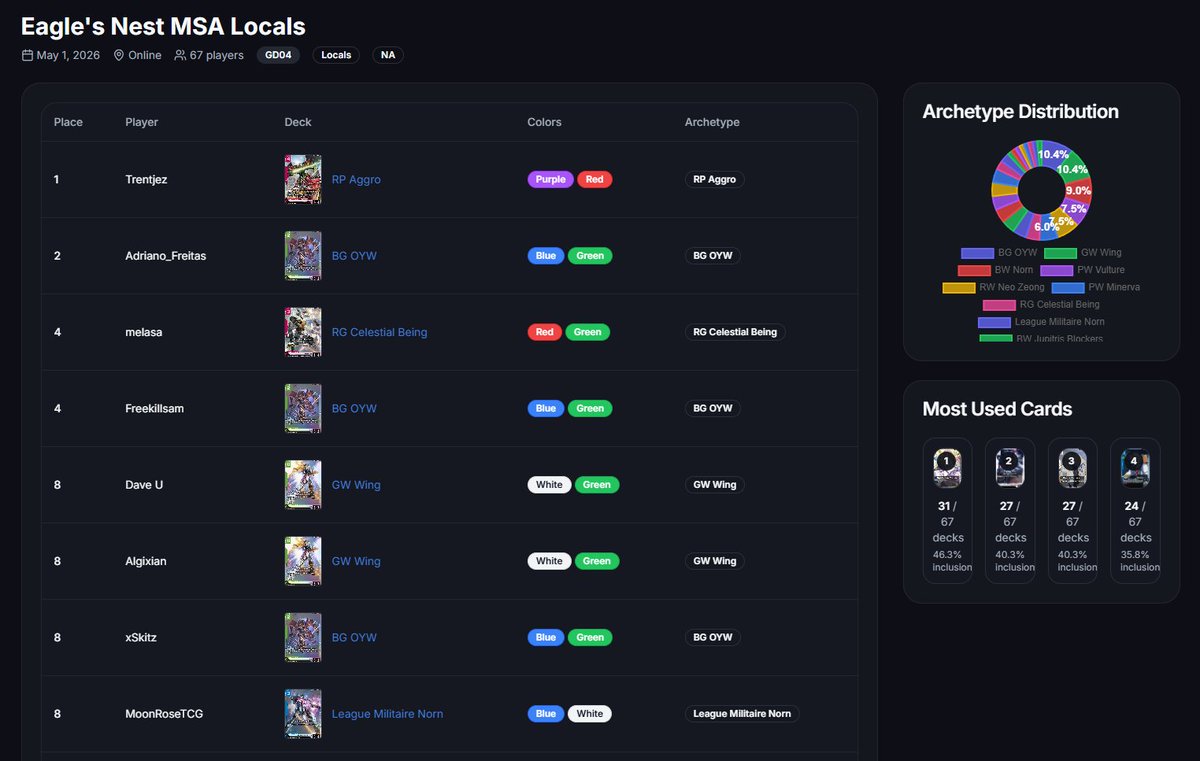Toggle RW Neo Zeong legend swatch
Image resolution: width=1200 pixels, height=761 pixels.
958,287
